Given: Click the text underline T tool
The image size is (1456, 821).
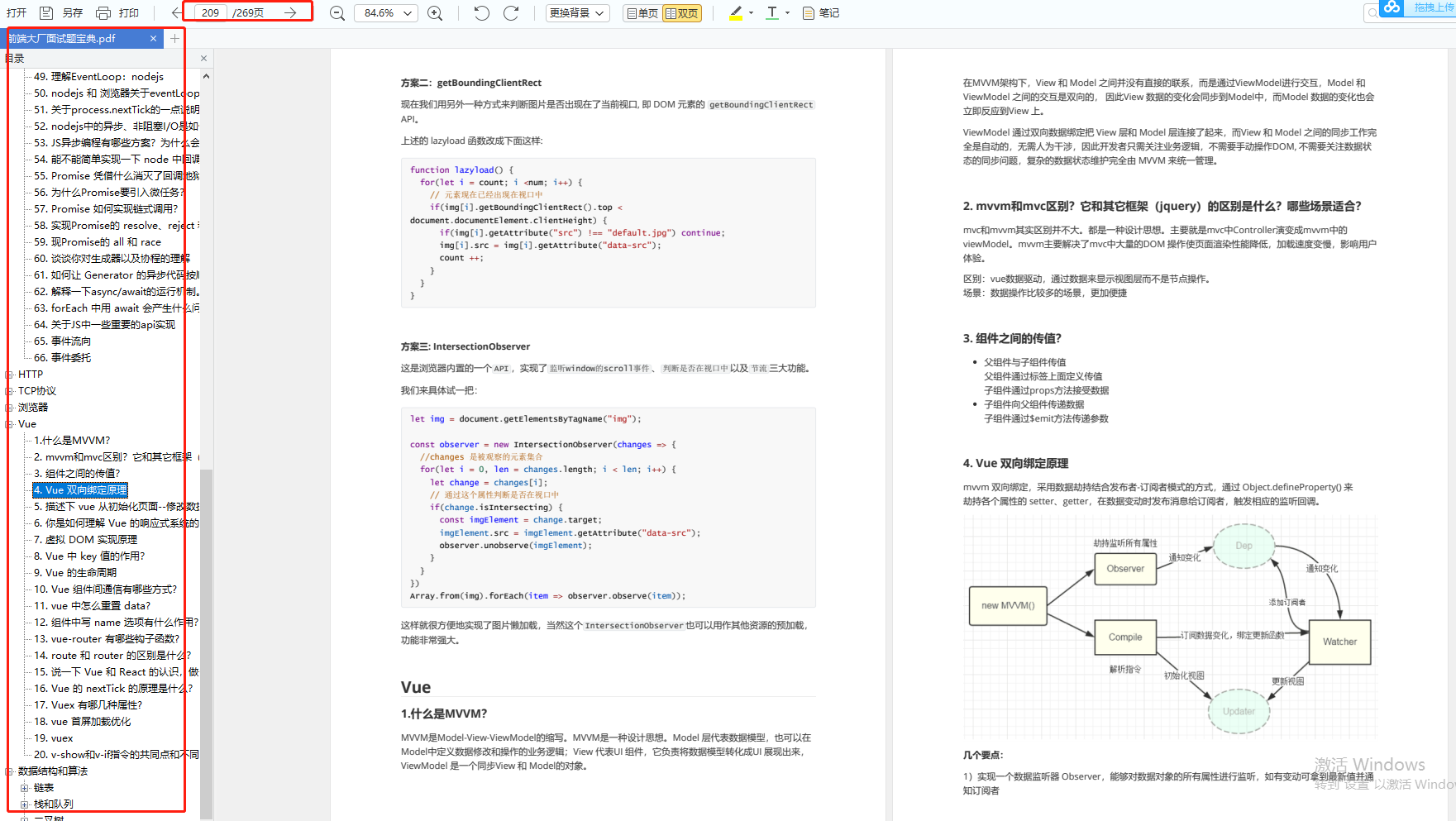Looking at the screenshot, I should 772,13.
